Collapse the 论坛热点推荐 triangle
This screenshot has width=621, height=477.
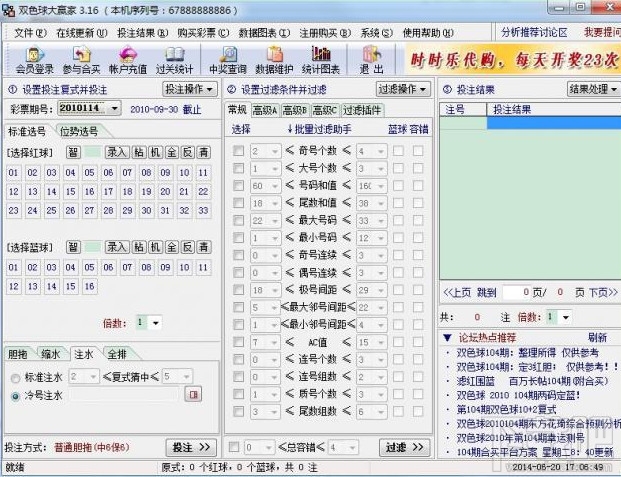[x=447, y=338]
